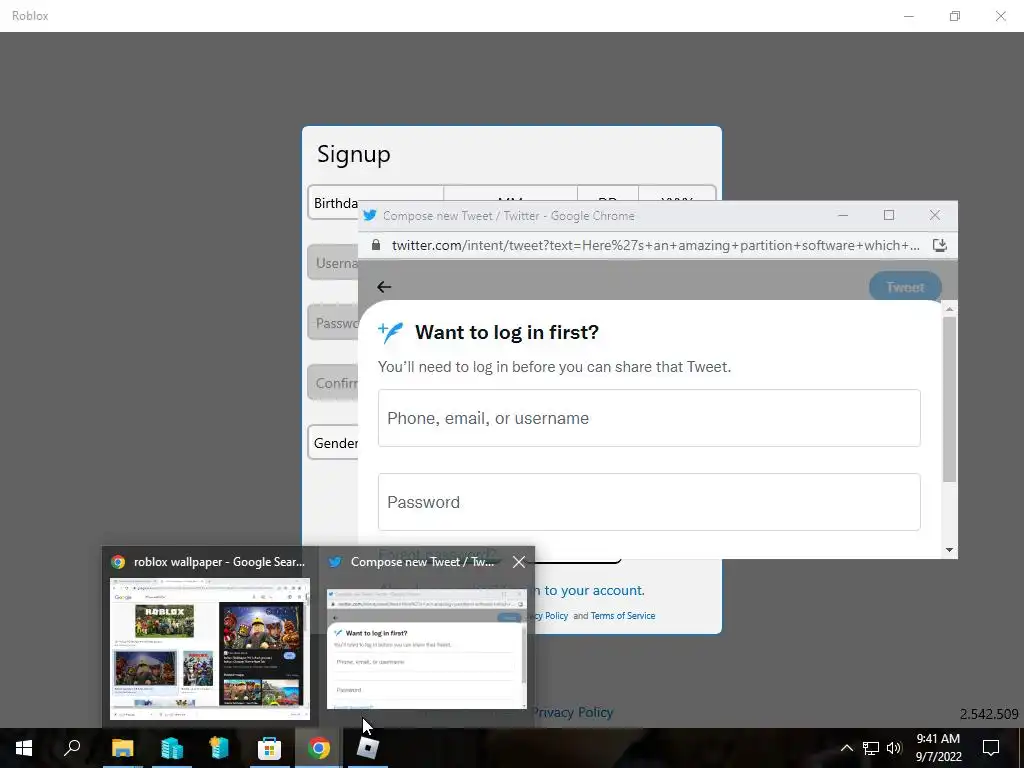Click the Twitter scrollbar up arrow

950,309
